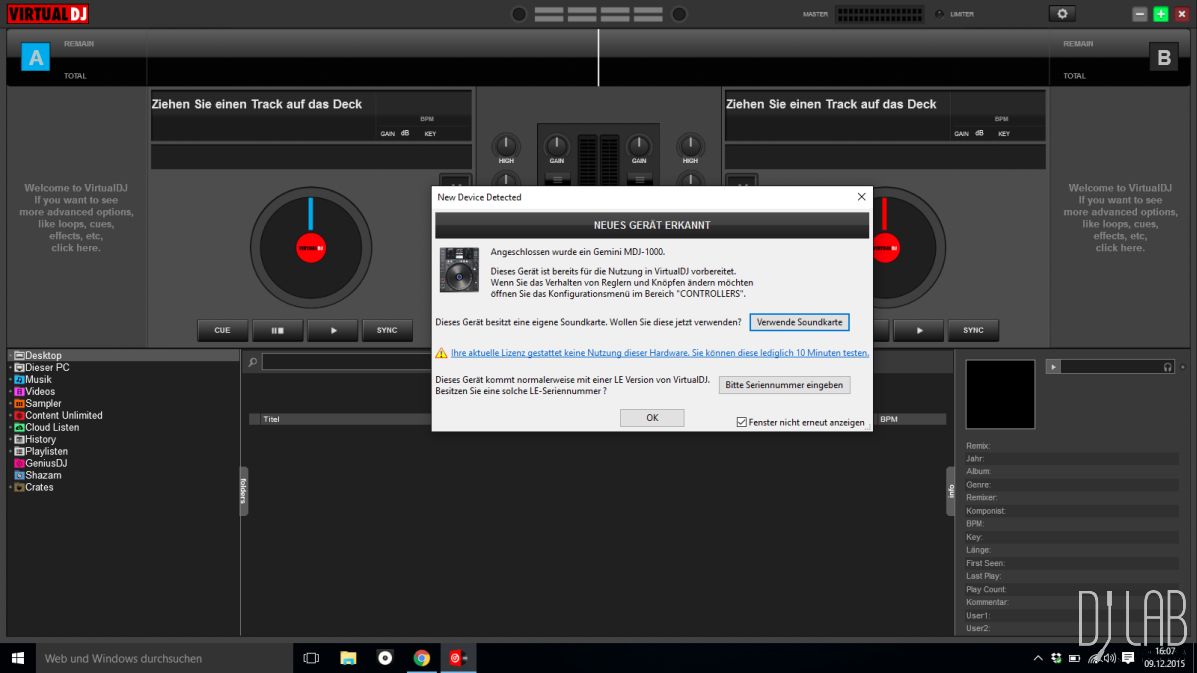The height and width of the screenshot is (673, 1197).
Task: Click the GeniusDJ folder icon
Action: pyautogui.click(x=19, y=463)
